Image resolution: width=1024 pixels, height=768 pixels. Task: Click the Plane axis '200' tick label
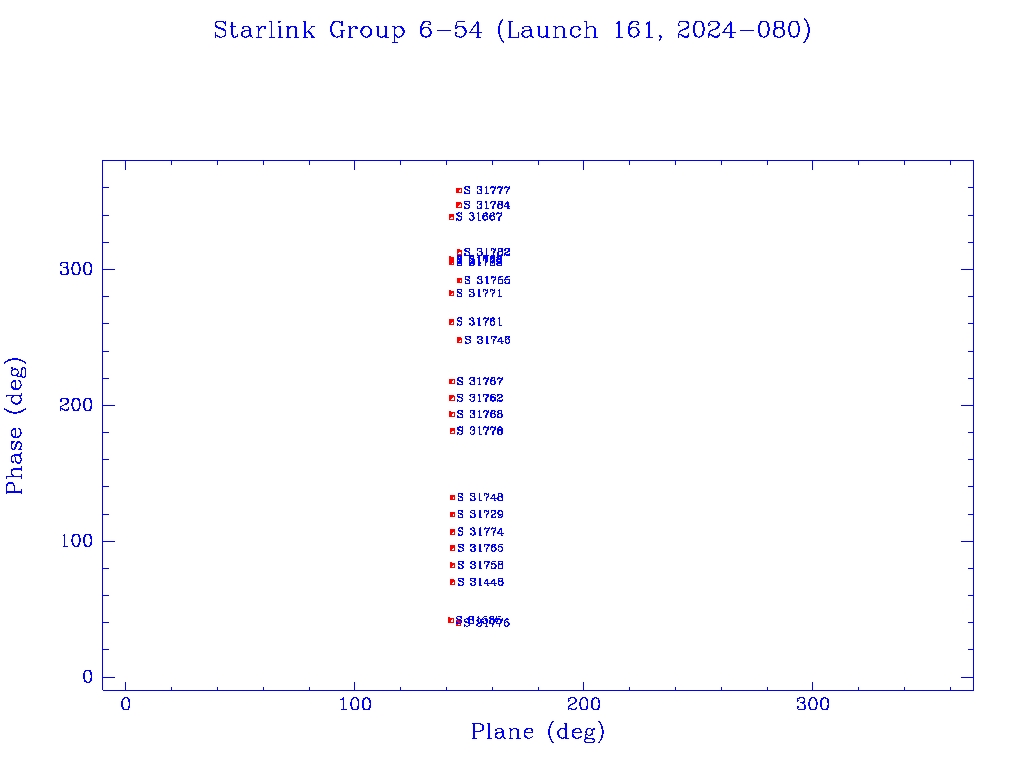[x=583, y=704]
